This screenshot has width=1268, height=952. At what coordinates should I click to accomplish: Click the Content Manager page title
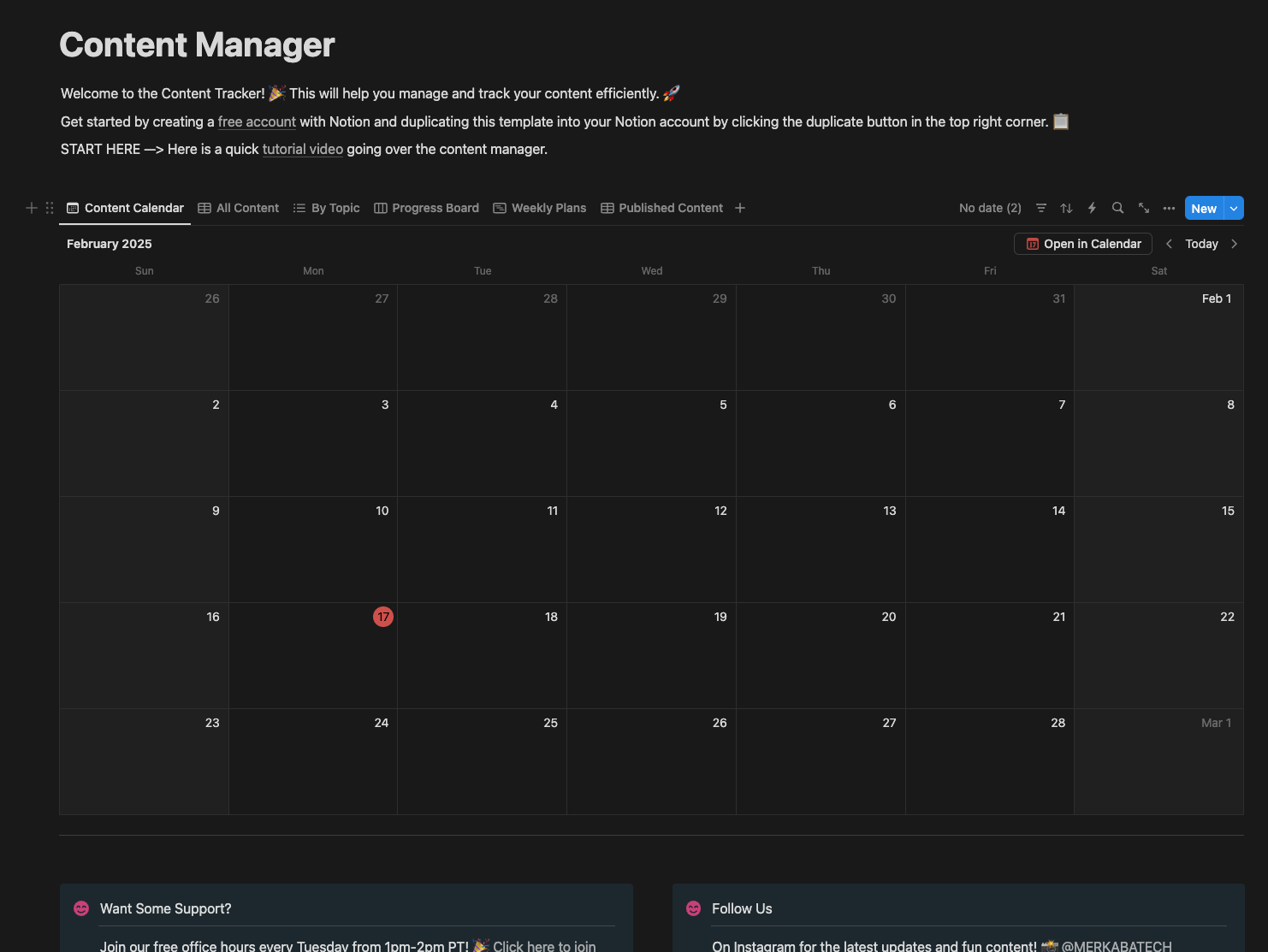click(x=197, y=44)
